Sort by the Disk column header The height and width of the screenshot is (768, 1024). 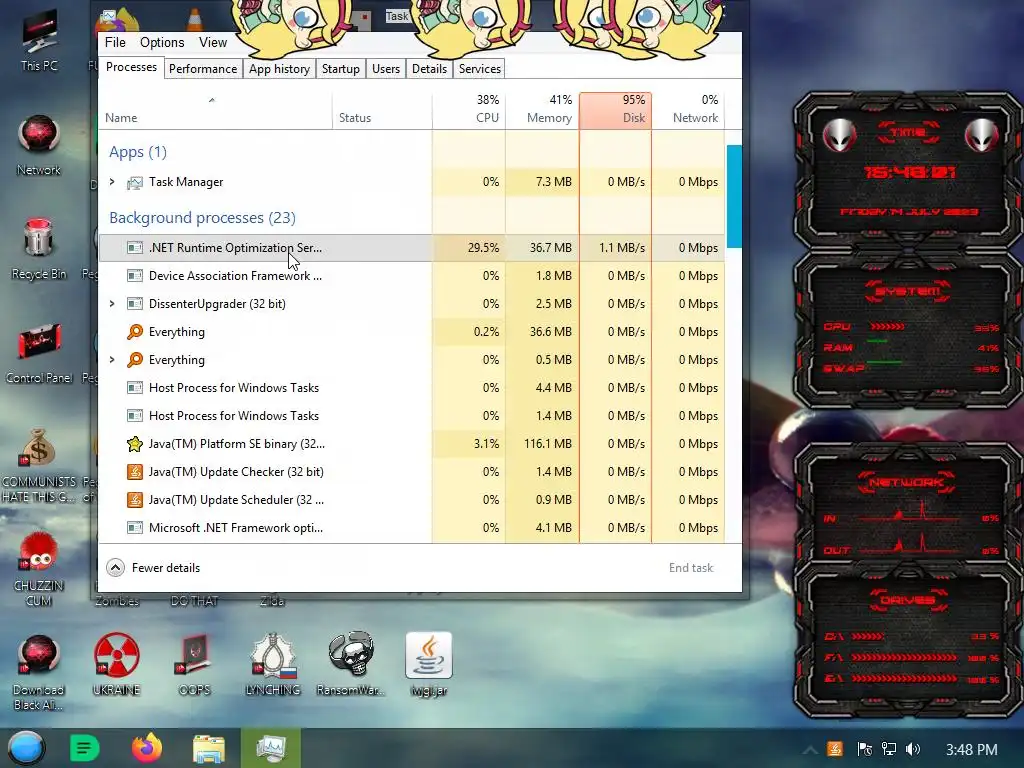click(x=615, y=110)
